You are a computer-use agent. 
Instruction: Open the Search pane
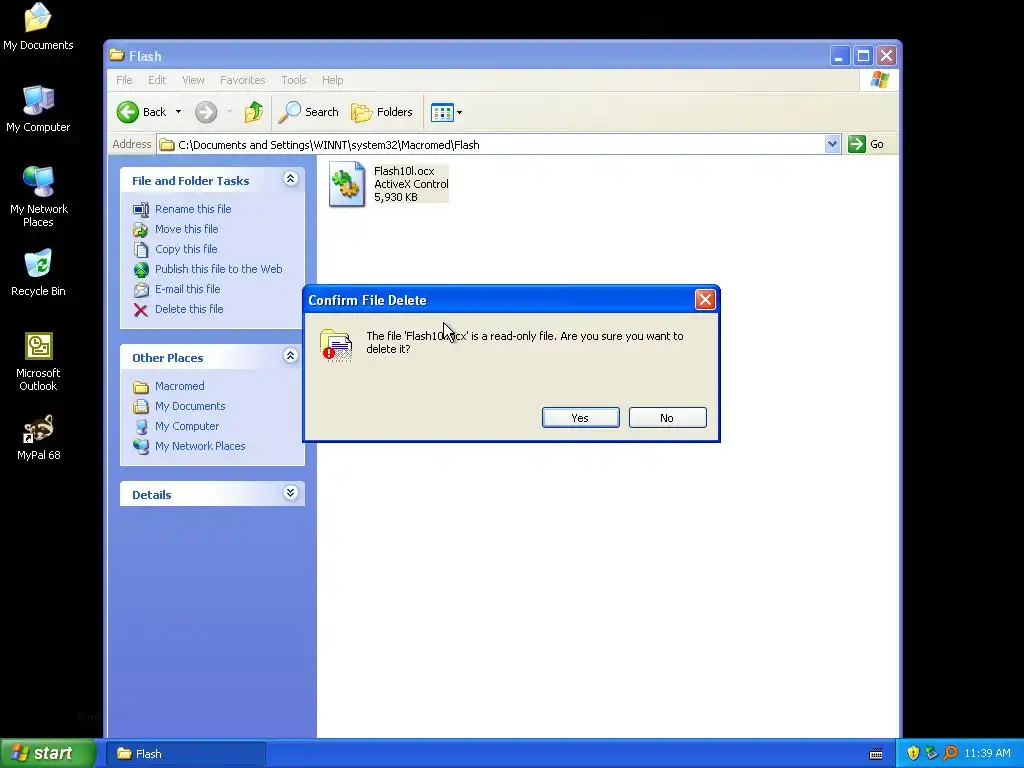pos(308,112)
